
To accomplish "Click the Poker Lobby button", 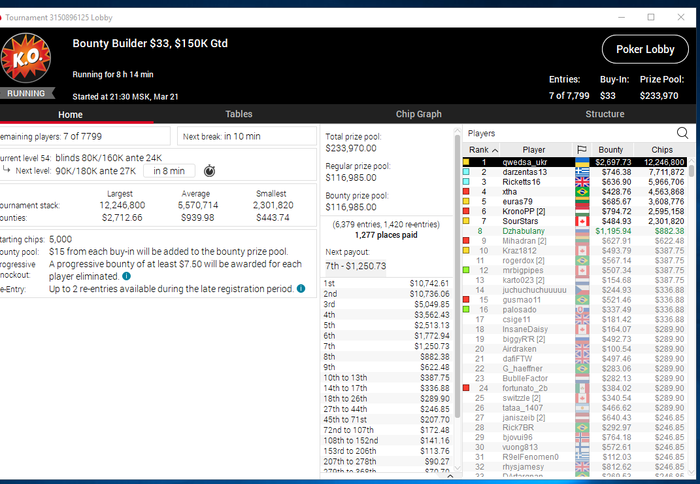I will pos(645,49).
